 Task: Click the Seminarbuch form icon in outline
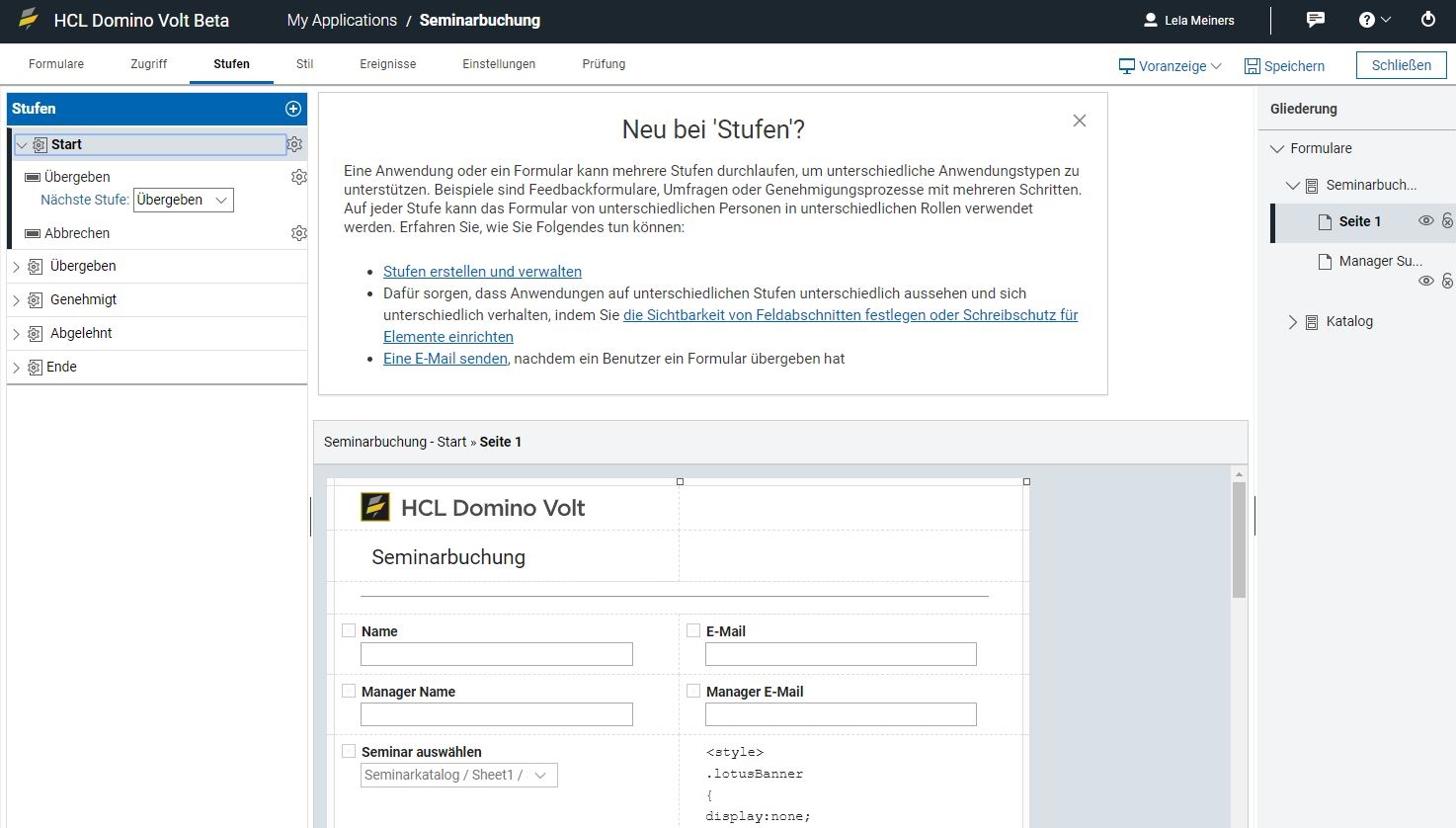point(1312,185)
